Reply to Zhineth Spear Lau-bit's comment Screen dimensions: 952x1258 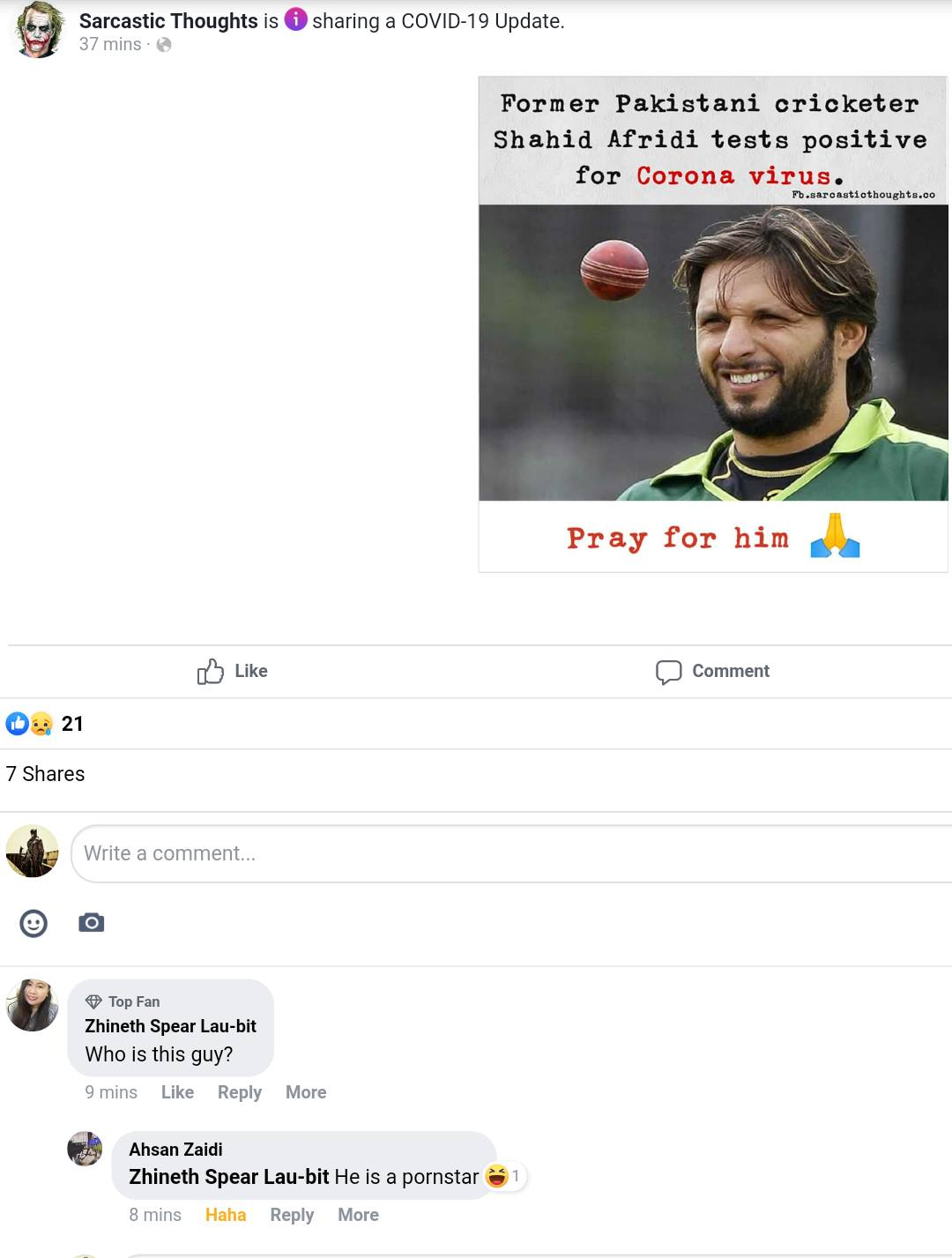tap(240, 1092)
